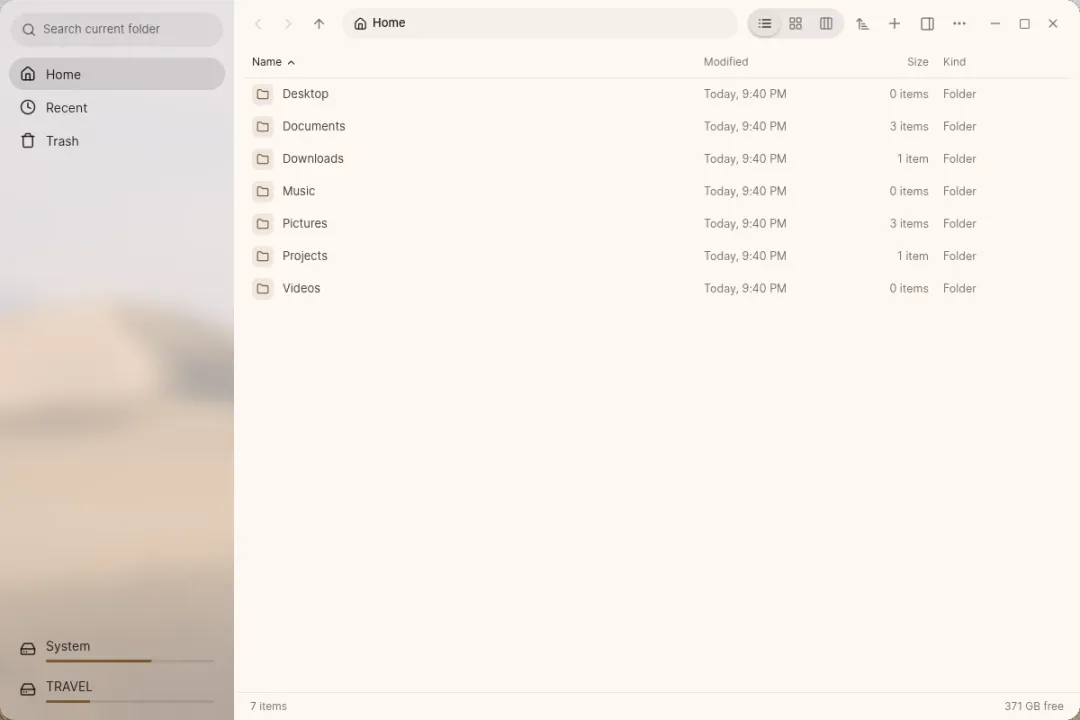Select the TRAVEL drive in sidebar
This screenshot has width=1080, height=720.
[117, 689]
